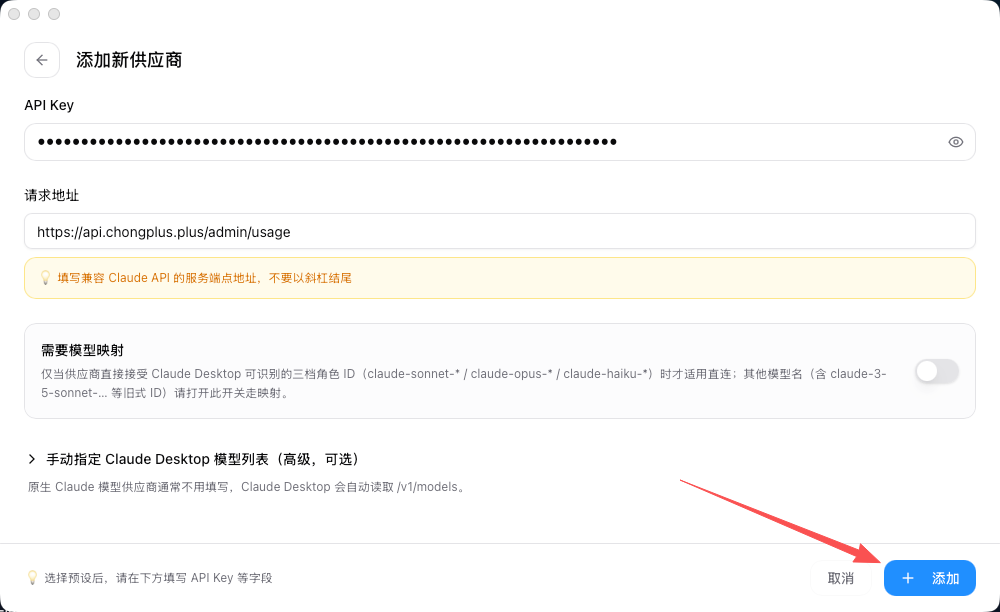Zoom the window using third title-bar circle
The width and height of the screenshot is (1000, 612).
[x=54, y=14]
